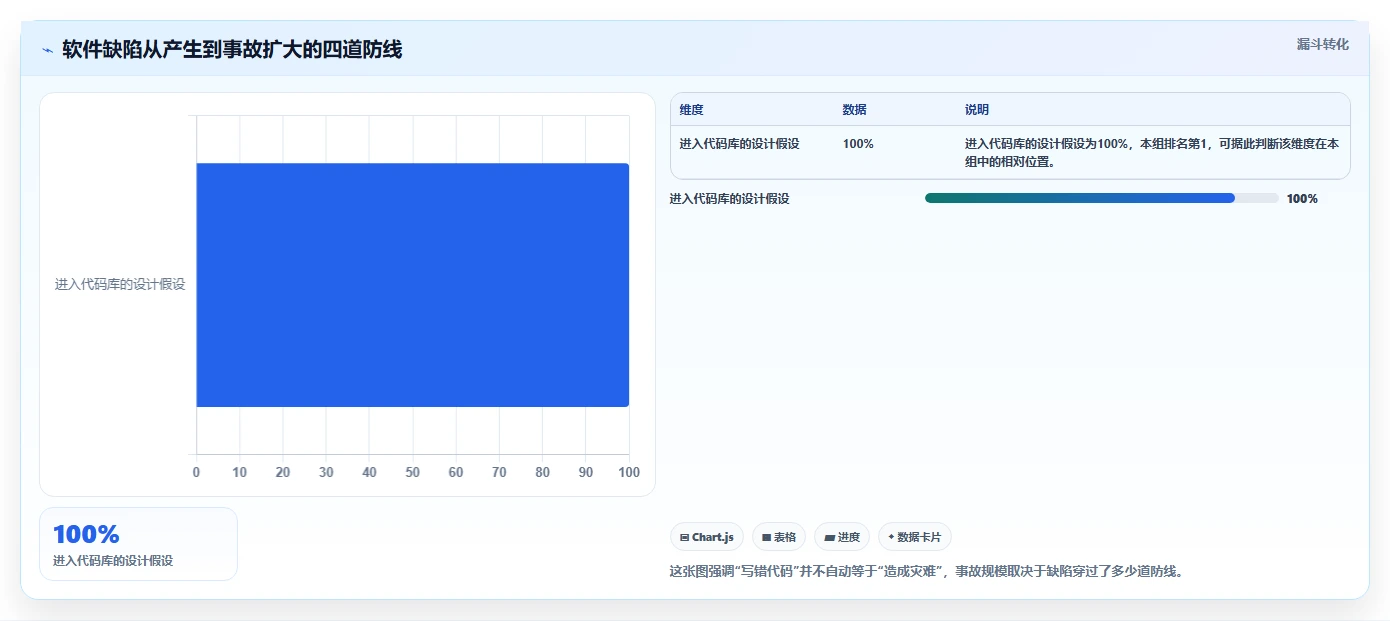Click the 漏斗转化 label in header
The image size is (1390, 621).
click(x=1322, y=44)
